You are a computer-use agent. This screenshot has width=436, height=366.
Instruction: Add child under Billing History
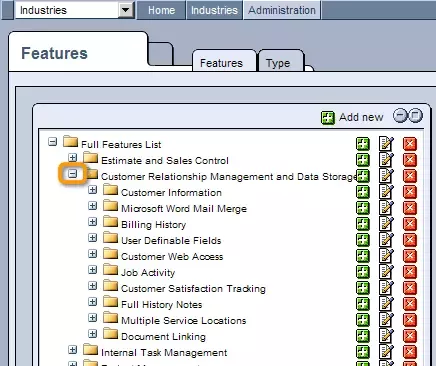pyautogui.click(x=363, y=224)
